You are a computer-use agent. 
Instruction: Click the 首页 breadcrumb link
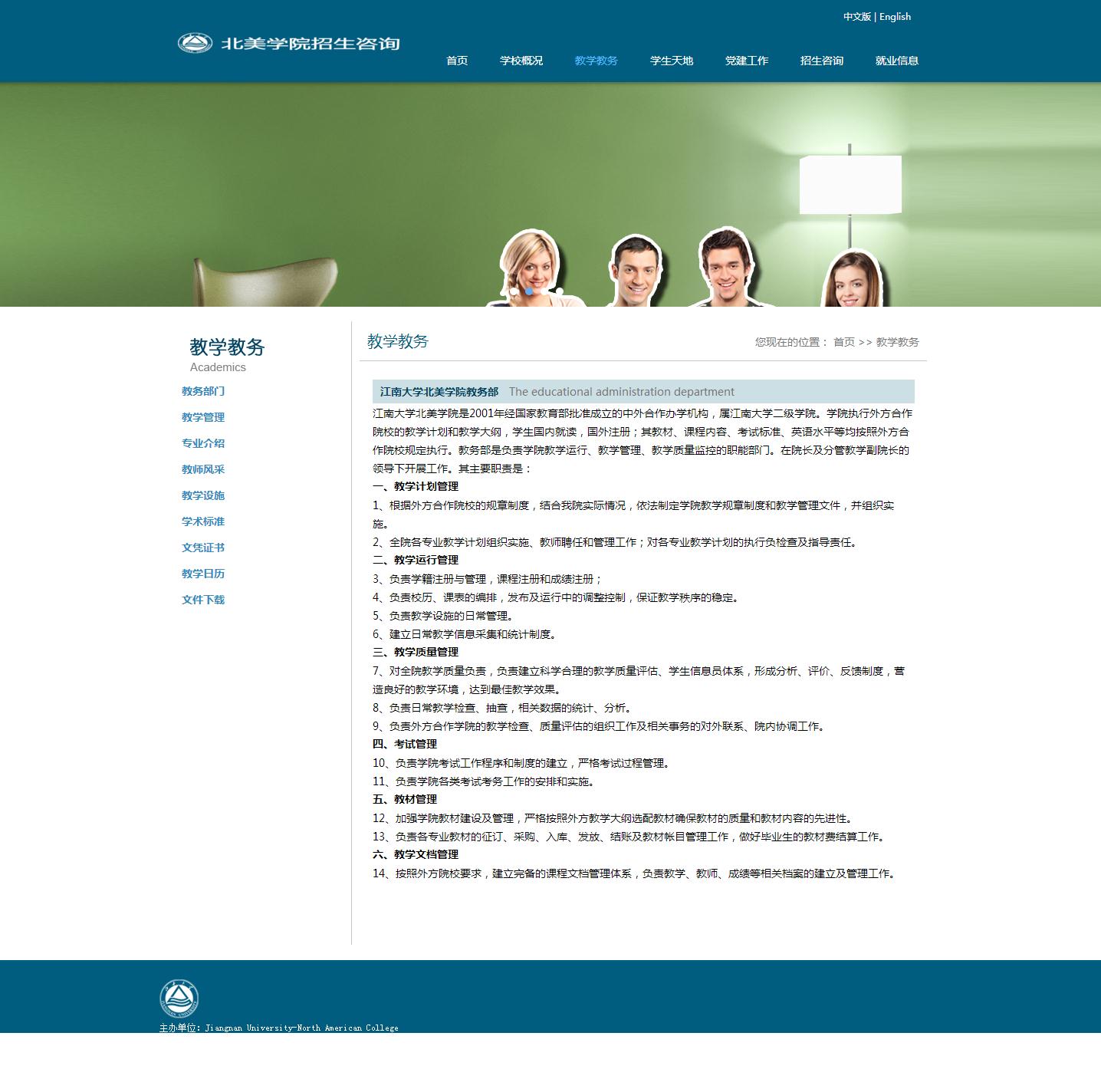(x=843, y=342)
